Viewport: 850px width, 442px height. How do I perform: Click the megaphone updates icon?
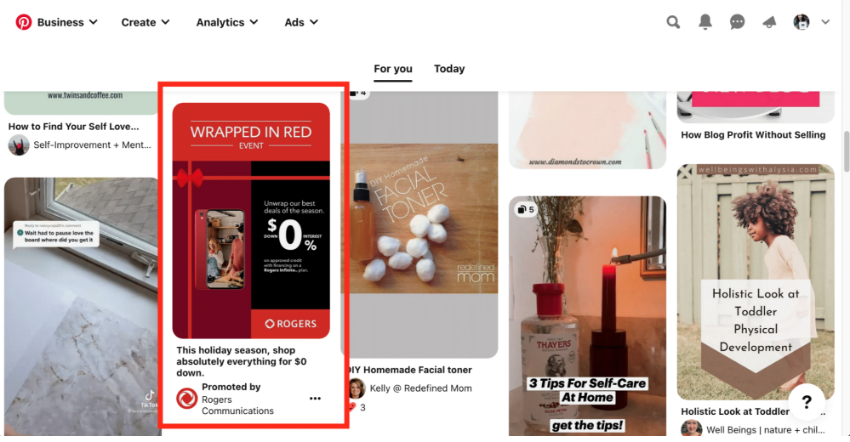tap(769, 22)
